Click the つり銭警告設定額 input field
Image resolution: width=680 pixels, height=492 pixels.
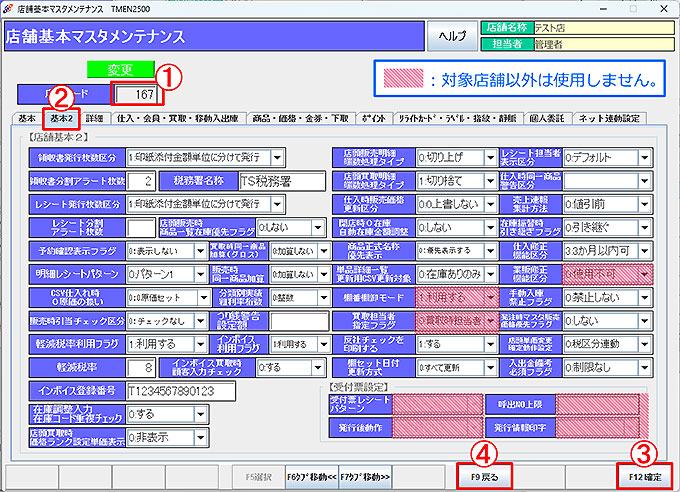299,321
